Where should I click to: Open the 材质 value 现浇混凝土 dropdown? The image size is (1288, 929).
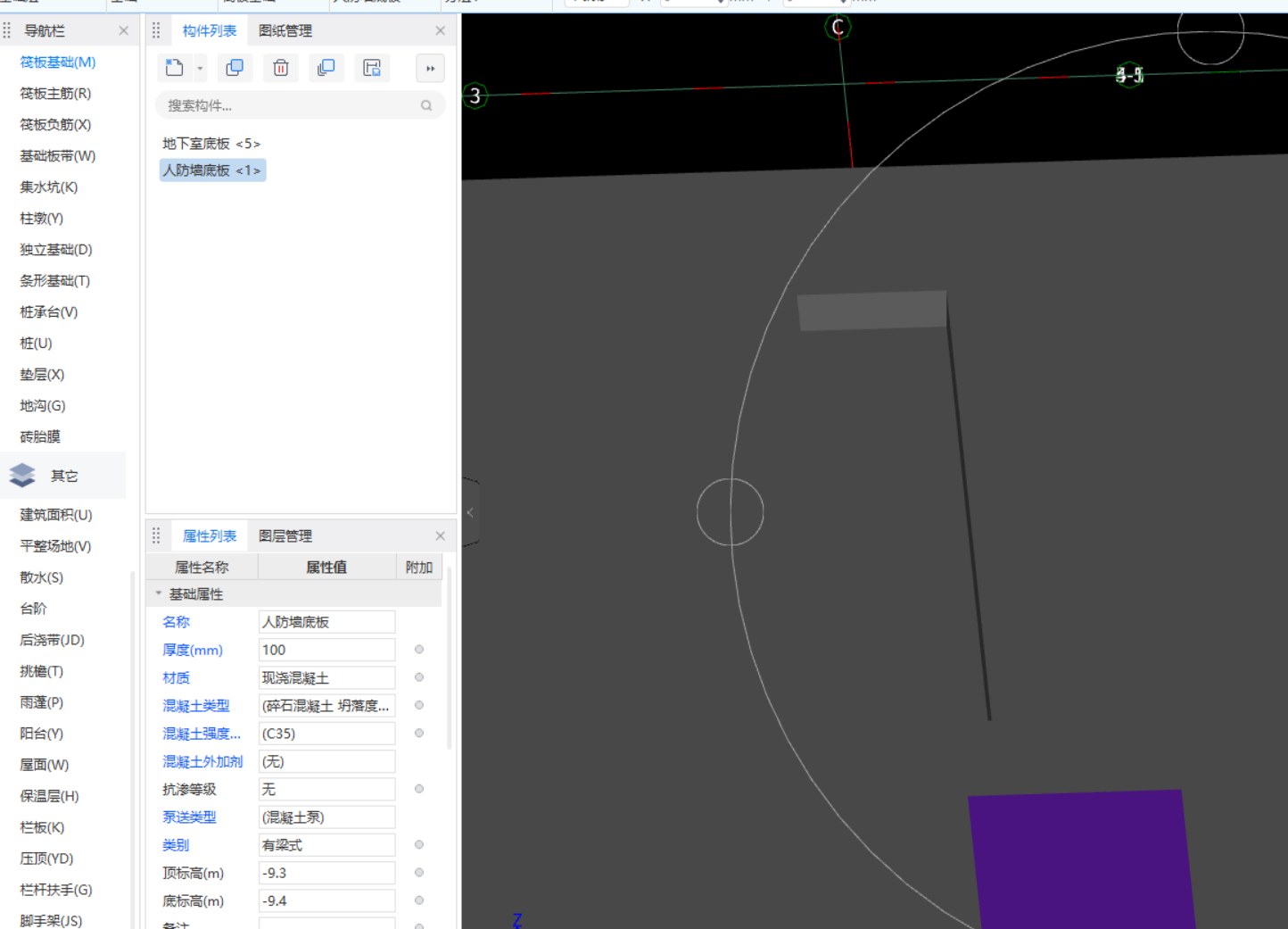pyautogui.click(x=326, y=678)
